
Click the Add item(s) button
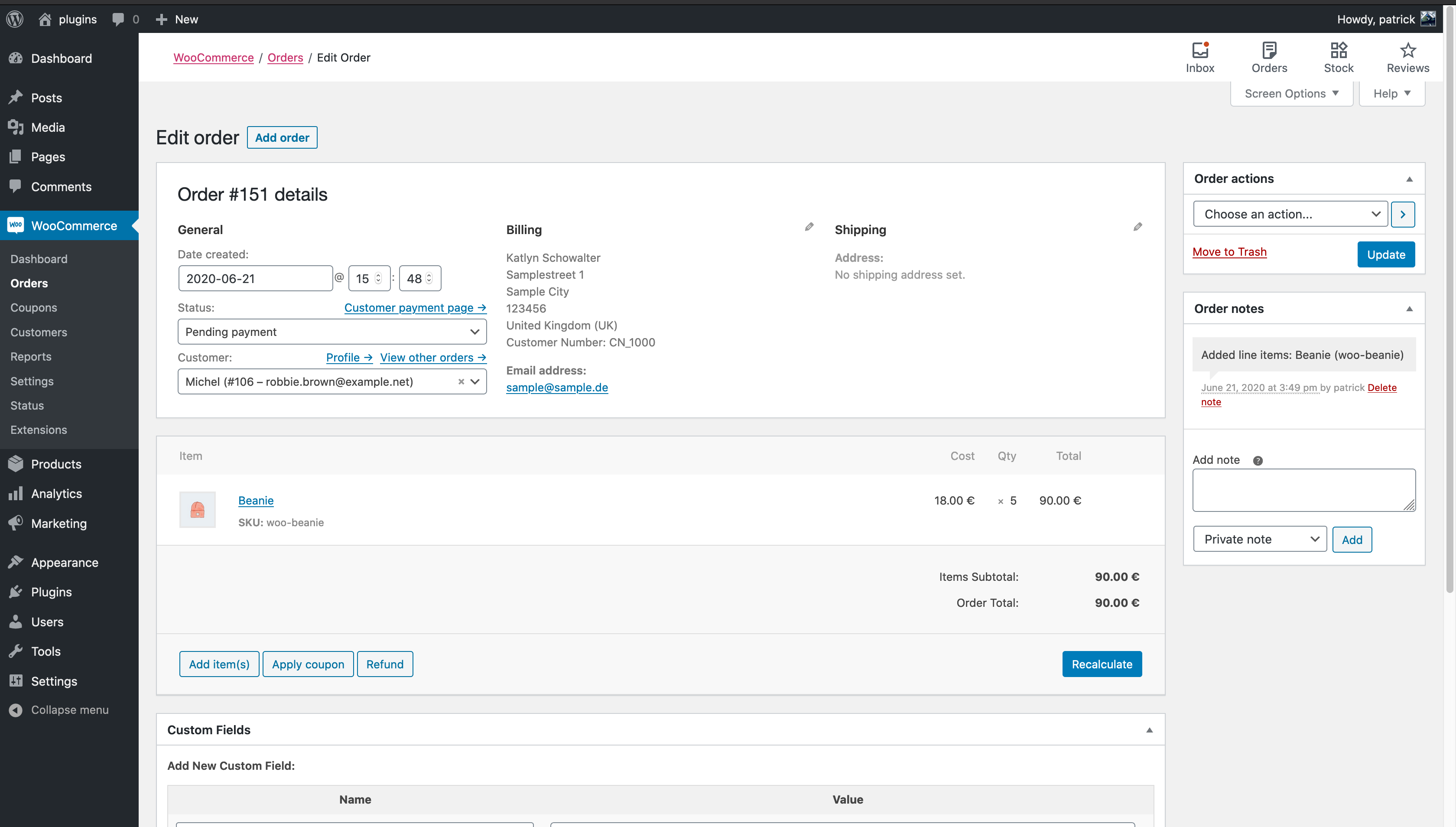click(219, 664)
